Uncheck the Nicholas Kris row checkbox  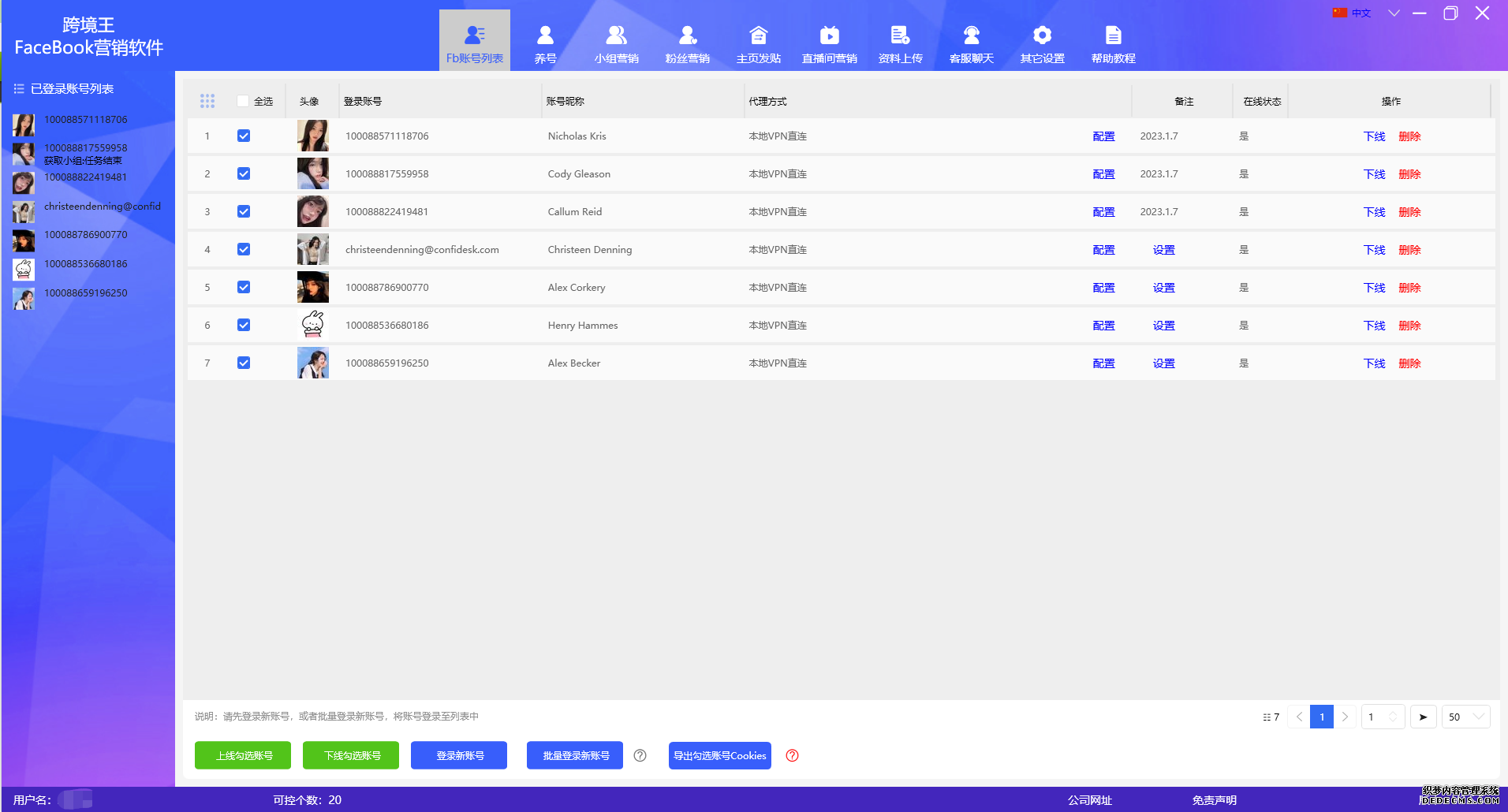(244, 136)
